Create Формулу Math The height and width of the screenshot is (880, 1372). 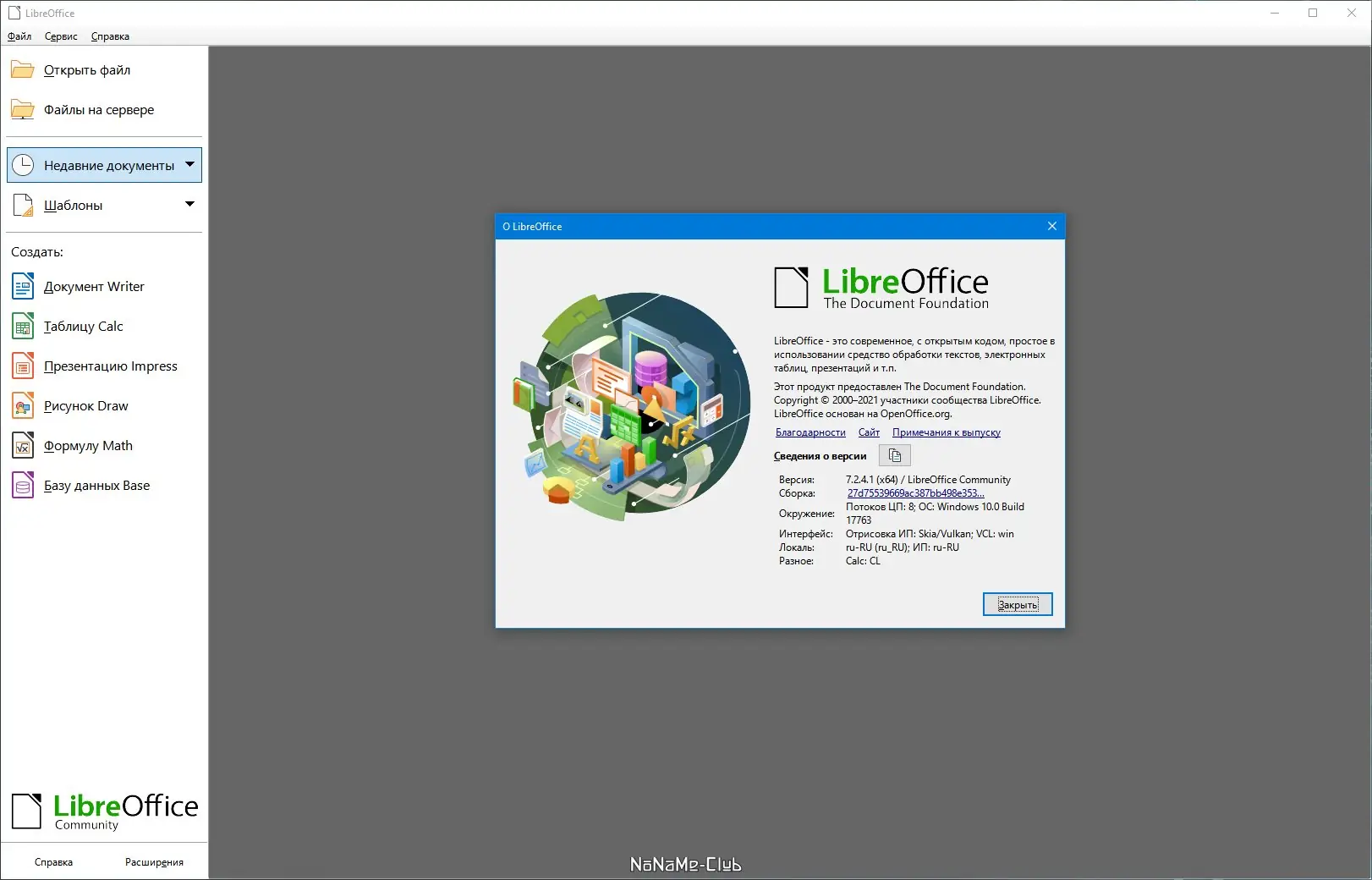[x=88, y=445]
